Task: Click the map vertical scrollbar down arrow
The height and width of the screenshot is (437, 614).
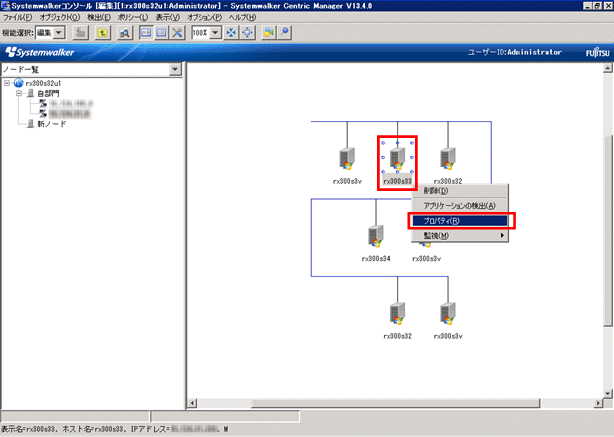Action: [608, 393]
